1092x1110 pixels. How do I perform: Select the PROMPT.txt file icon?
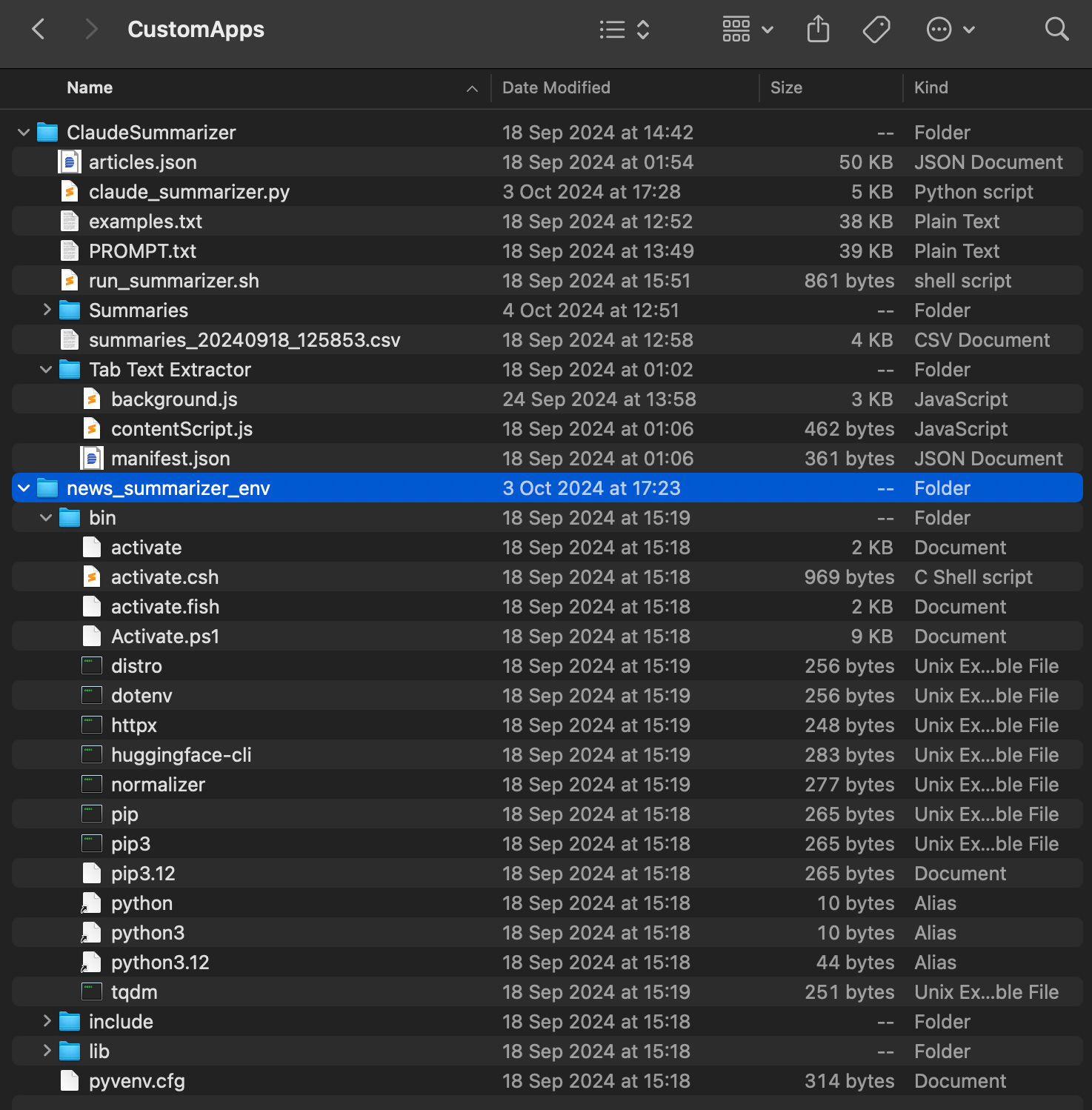(70, 251)
